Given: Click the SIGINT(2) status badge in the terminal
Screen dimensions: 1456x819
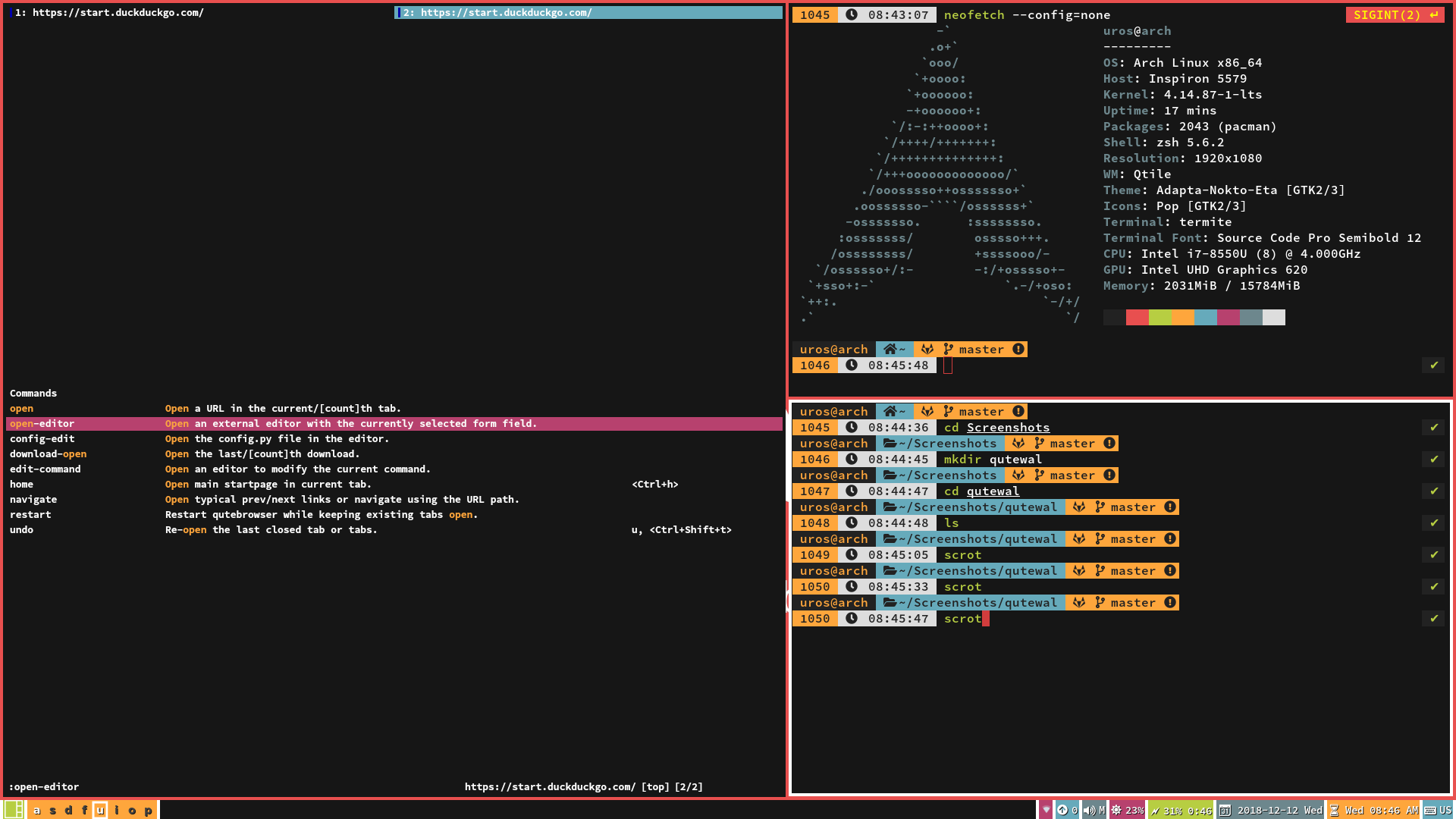Looking at the screenshot, I should [1394, 14].
